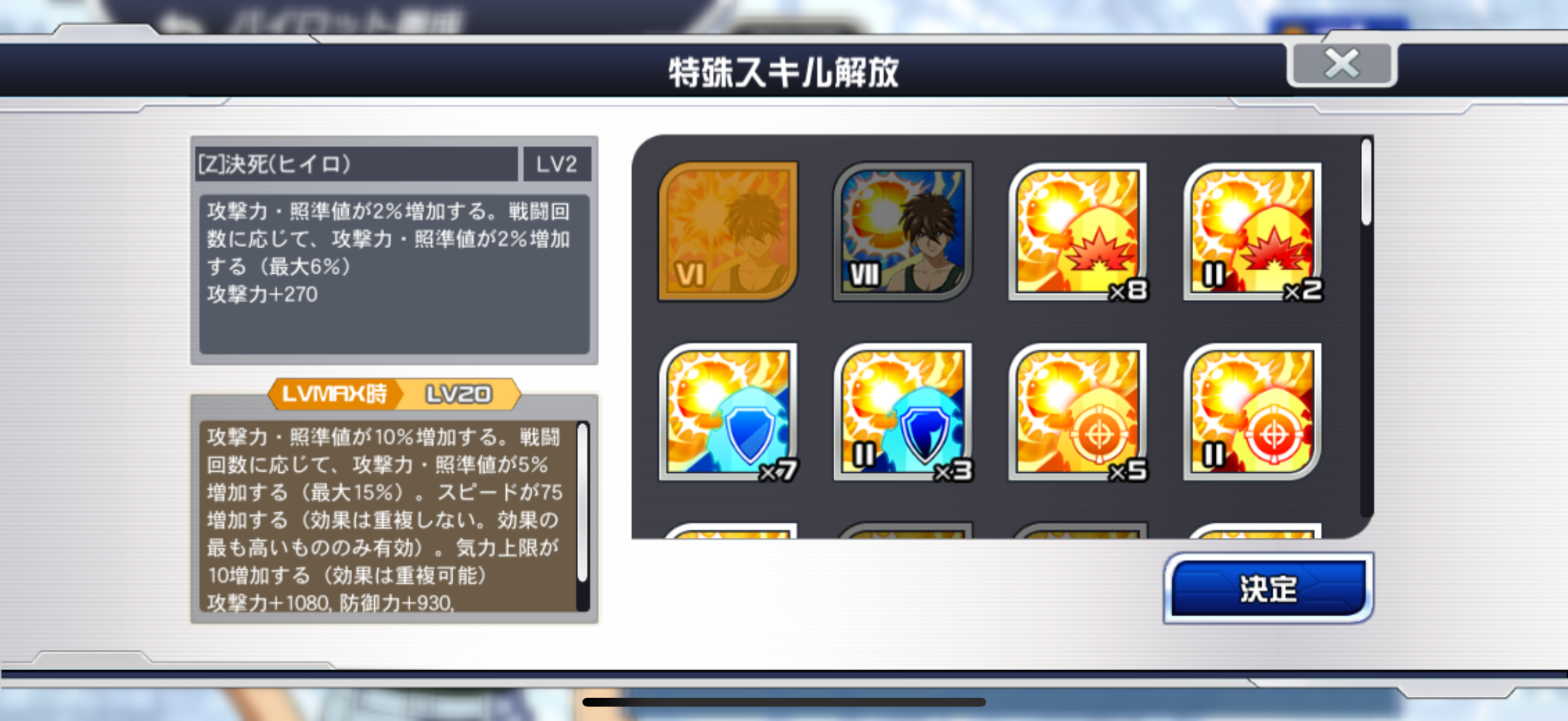The width and height of the screenshot is (1568, 721).
Task: Click the 決定 confirm button
Action: 1268,589
